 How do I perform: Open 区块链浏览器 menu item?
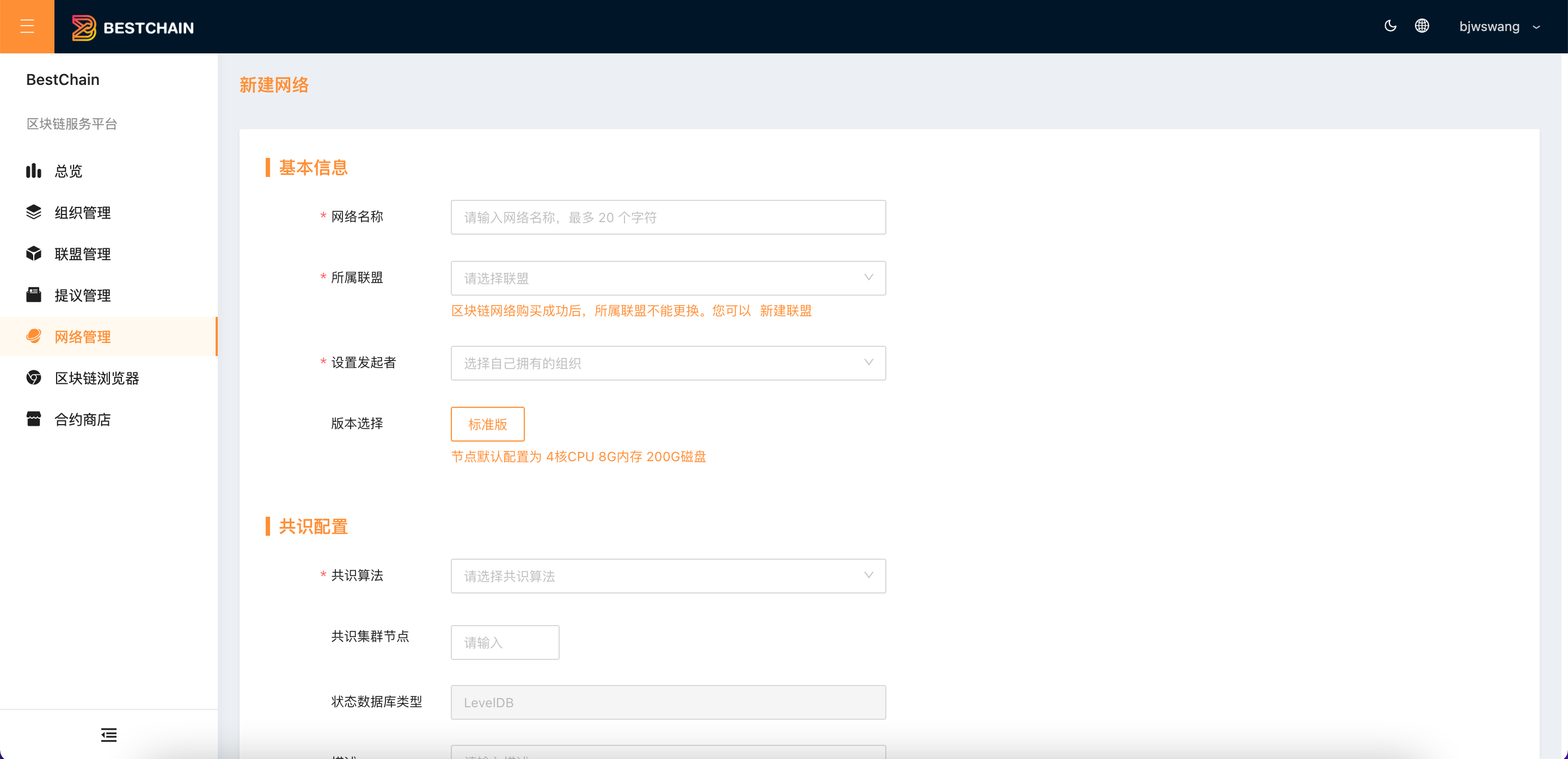[108, 378]
